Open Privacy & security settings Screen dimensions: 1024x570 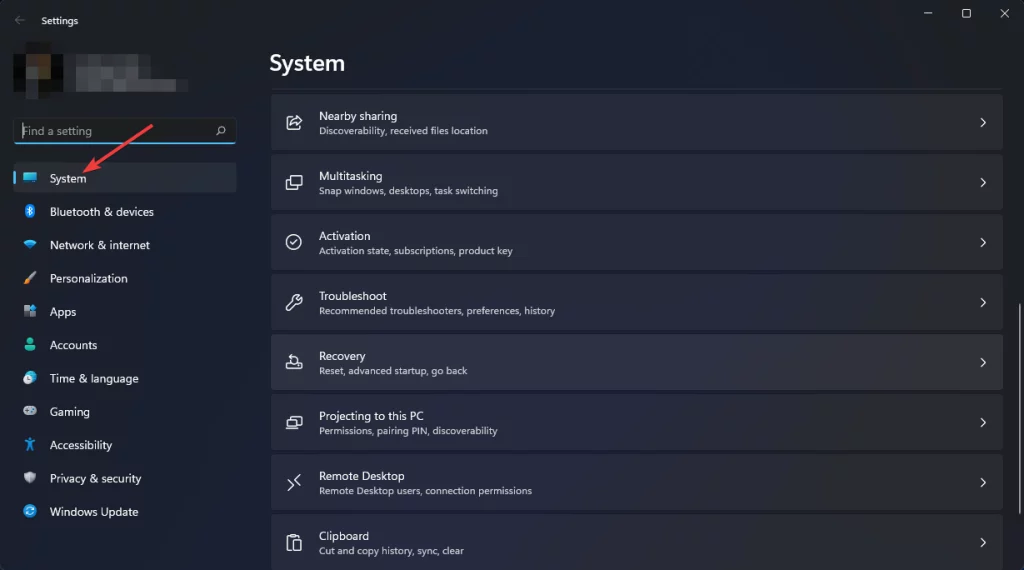pyautogui.click(x=125, y=477)
